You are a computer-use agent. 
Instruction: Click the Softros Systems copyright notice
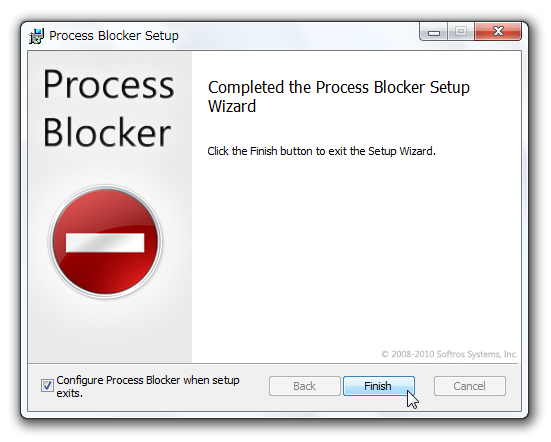click(449, 354)
